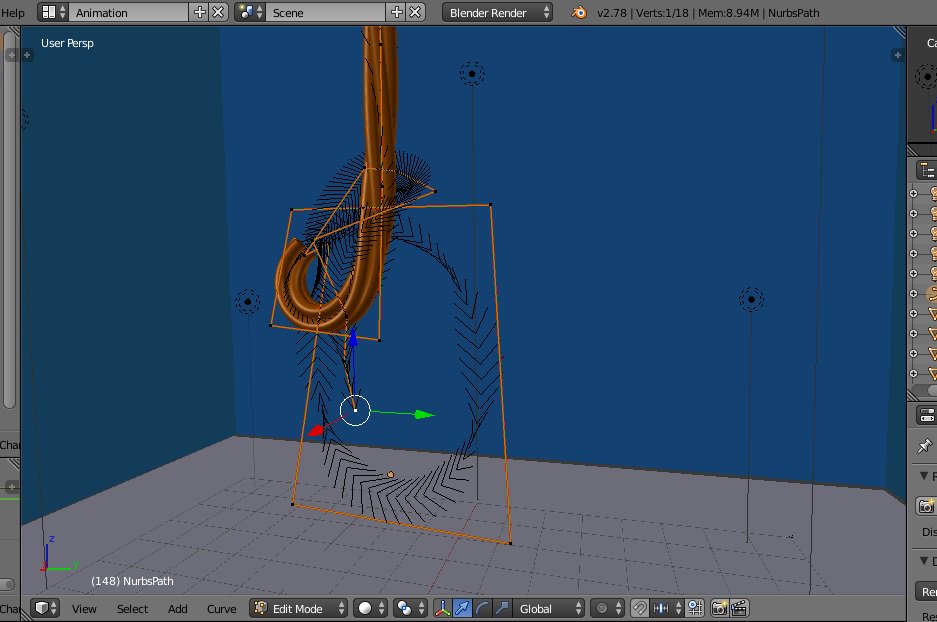Viewport: 937px width, 622px height.
Task: Click the User Persp view label
Action: pos(67,43)
